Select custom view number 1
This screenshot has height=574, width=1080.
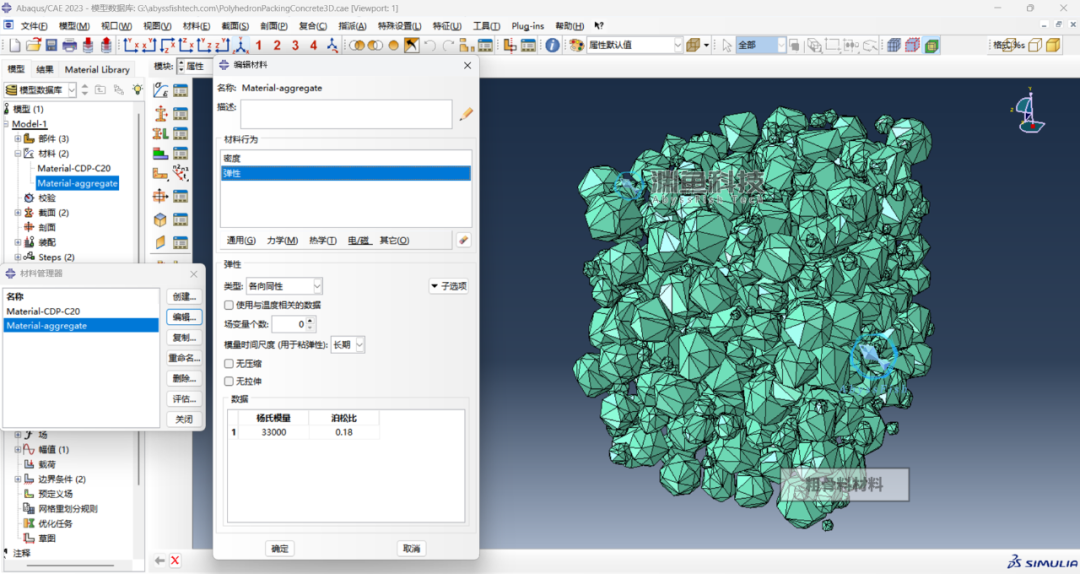[x=258, y=45]
